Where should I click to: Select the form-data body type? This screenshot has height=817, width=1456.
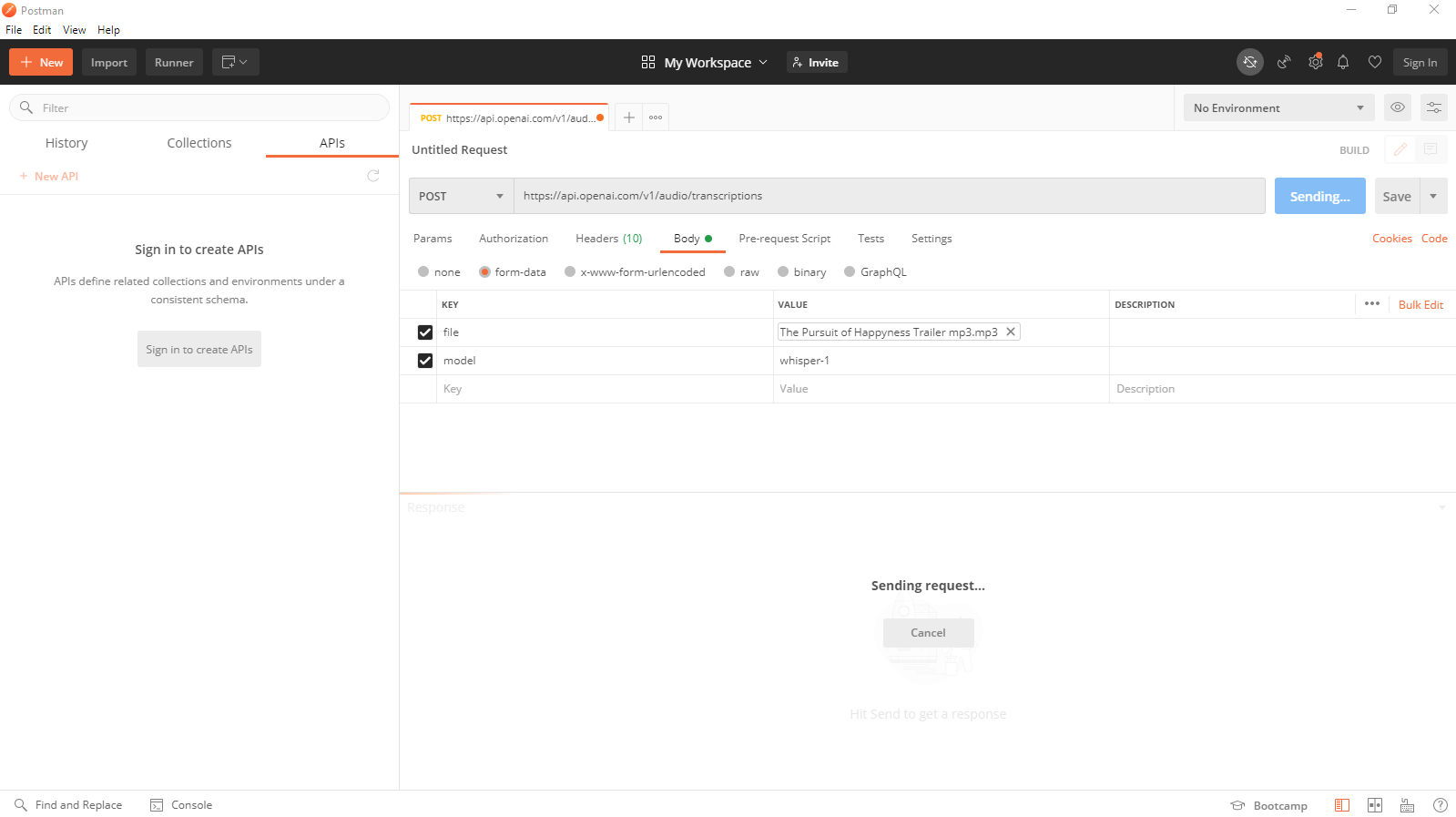(485, 271)
